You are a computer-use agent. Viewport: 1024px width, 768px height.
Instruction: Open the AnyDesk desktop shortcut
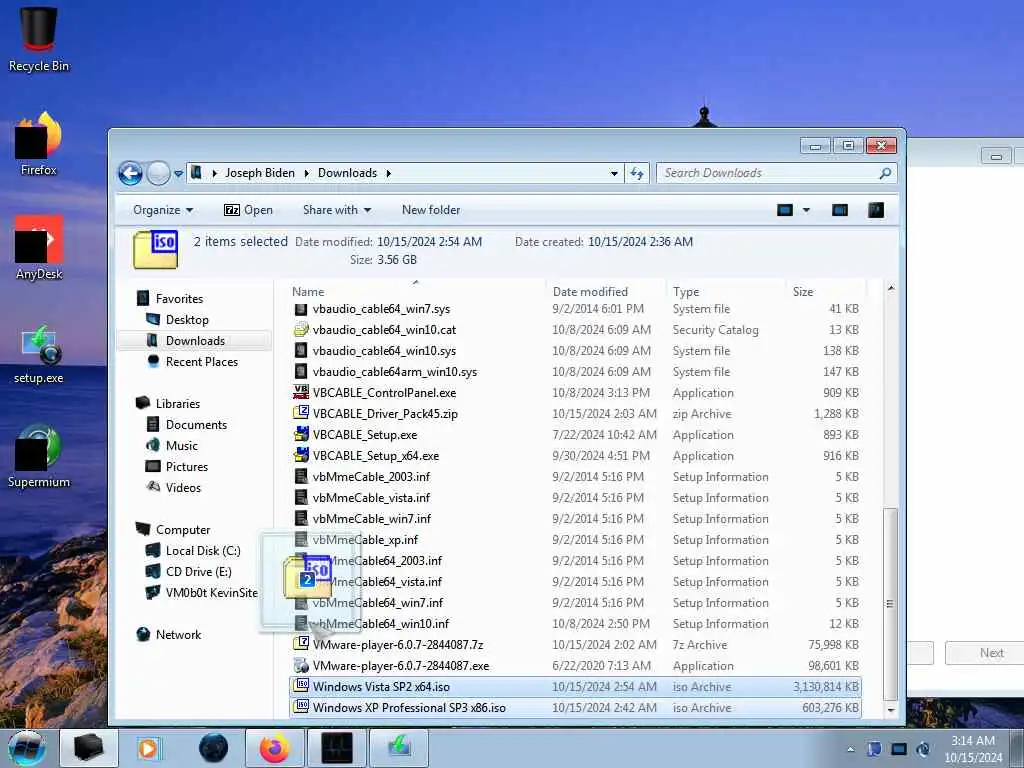[x=39, y=248]
